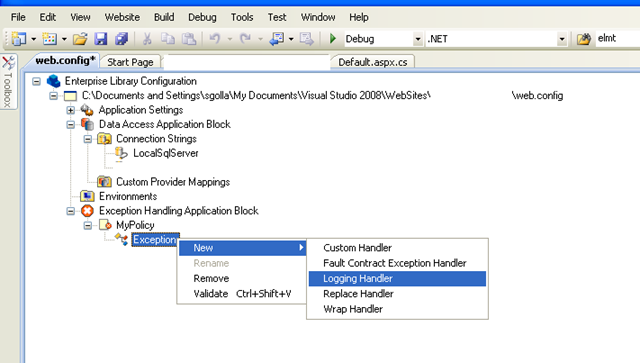Open the Build menu

click(x=164, y=17)
